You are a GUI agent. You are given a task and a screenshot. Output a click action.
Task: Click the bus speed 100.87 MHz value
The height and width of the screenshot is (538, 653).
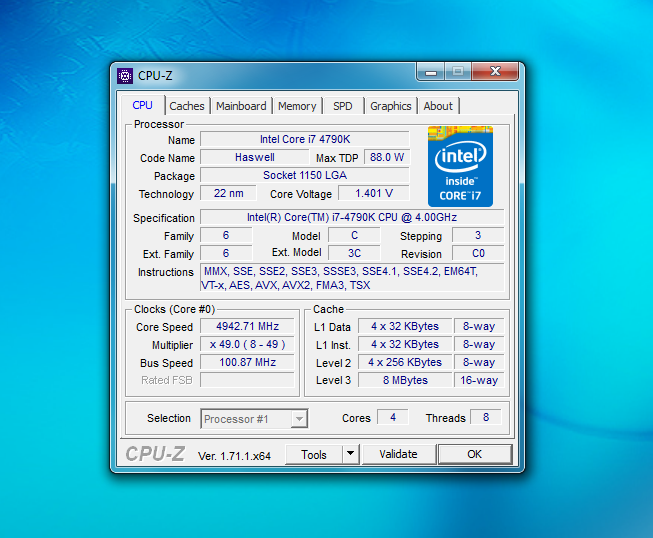247,362
